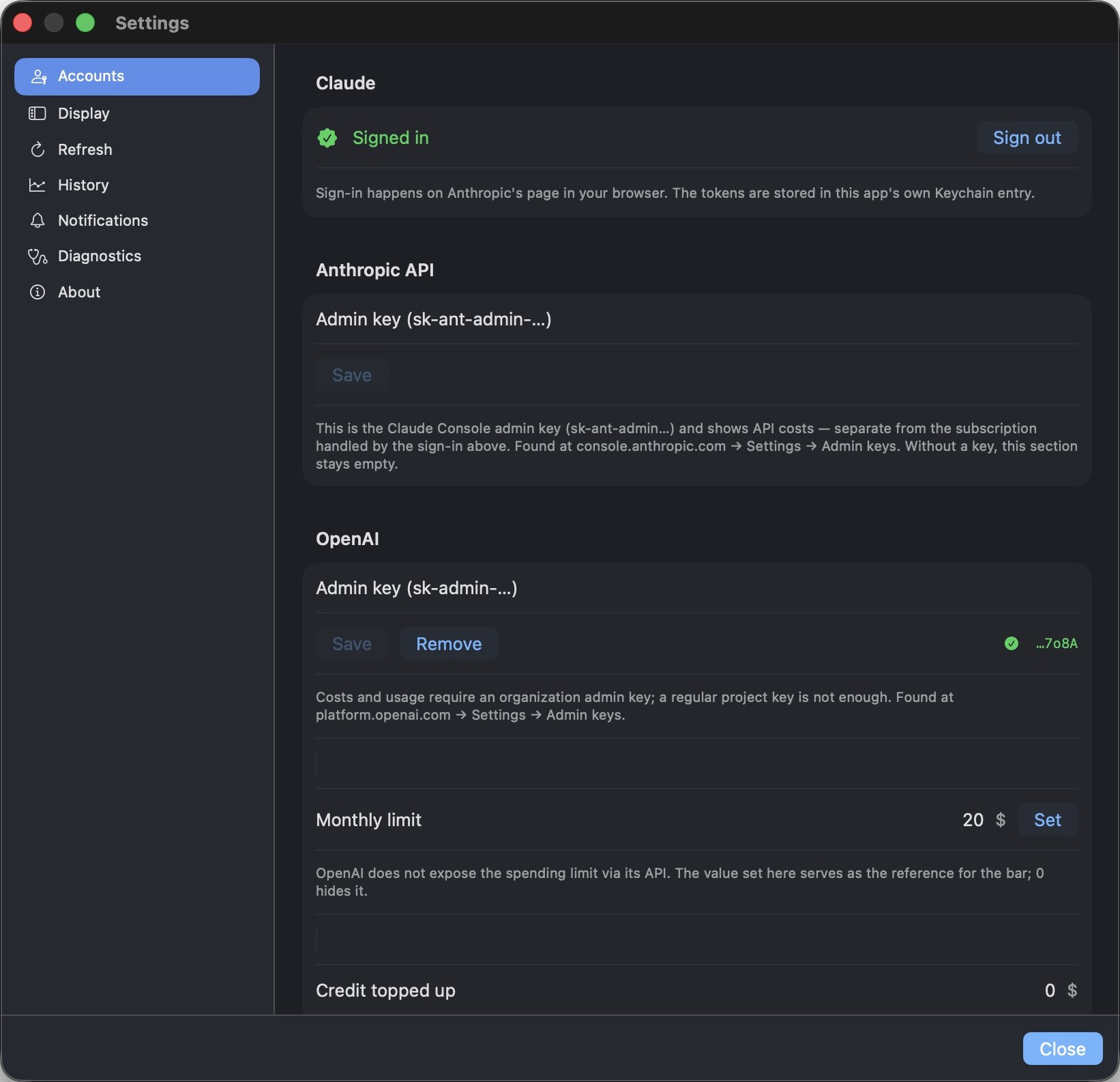This screenshot has height=1082, width=1120.
Task: Click the Anthropic API section heading
Action: [375, 270]
